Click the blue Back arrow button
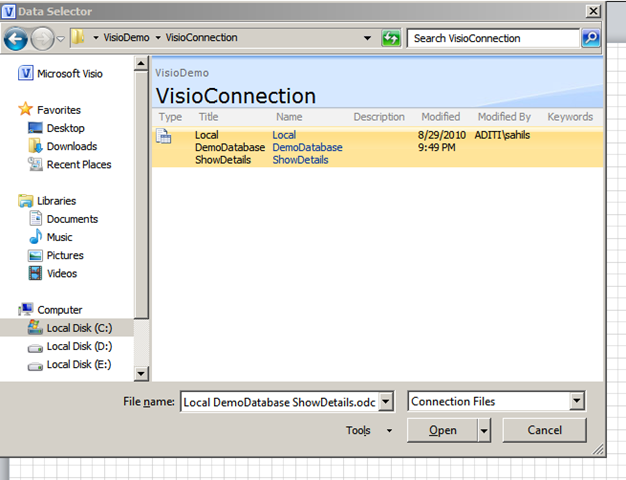Screen dimensions: 626x480 [x=16, y=39]
